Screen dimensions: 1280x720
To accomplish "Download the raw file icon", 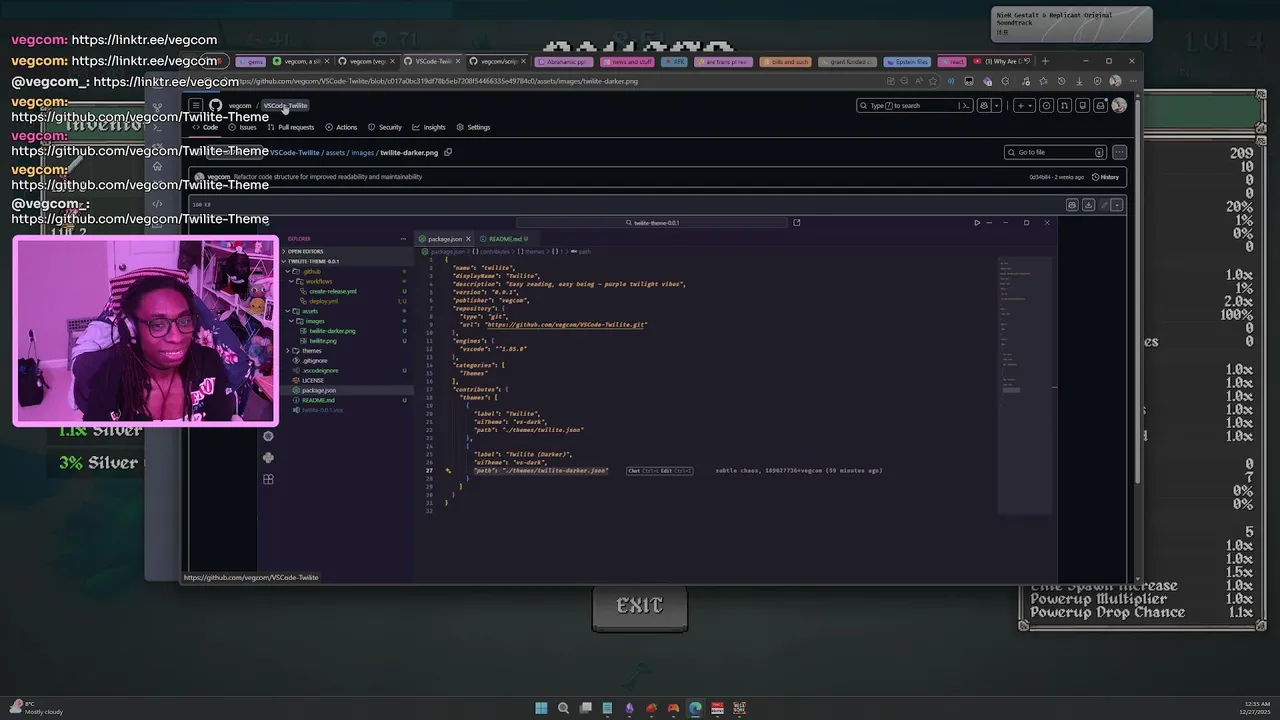I will [x=1088, y=205].
